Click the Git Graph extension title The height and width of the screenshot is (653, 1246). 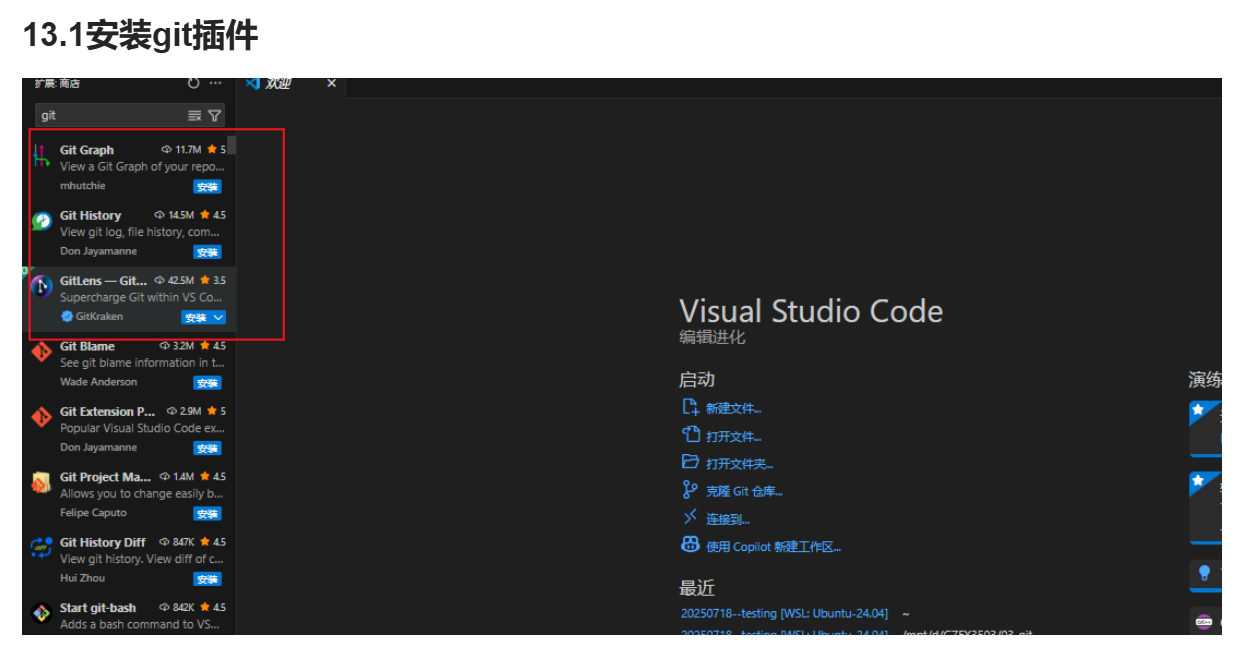pos(87,150)
